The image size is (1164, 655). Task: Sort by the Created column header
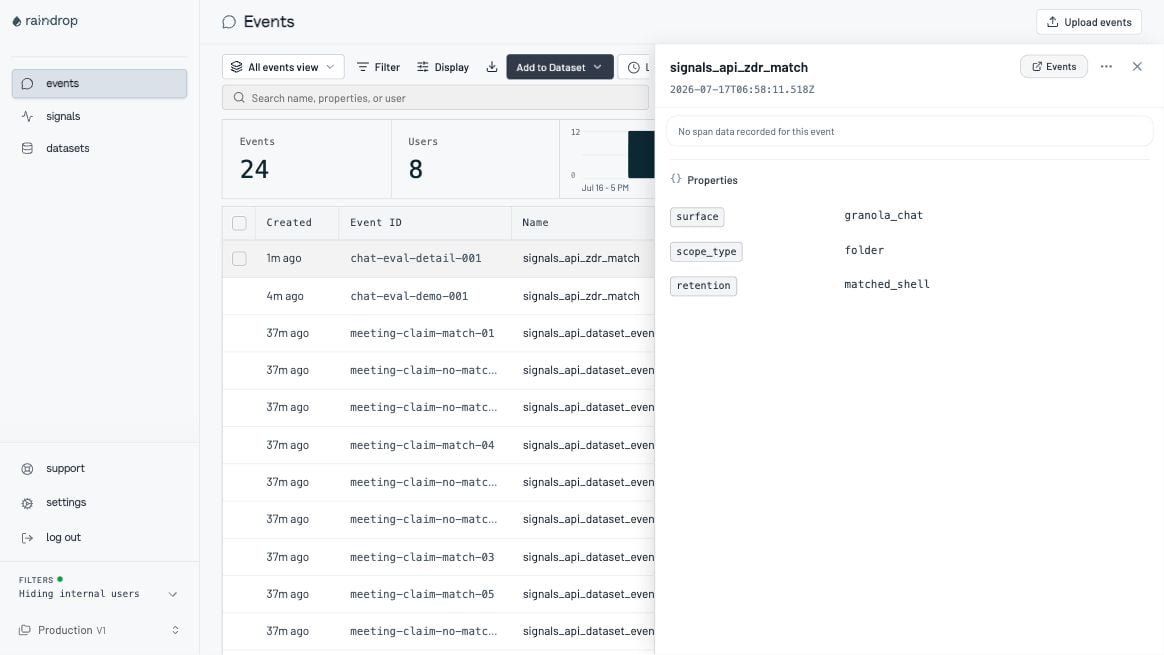(x=289, y=222)
